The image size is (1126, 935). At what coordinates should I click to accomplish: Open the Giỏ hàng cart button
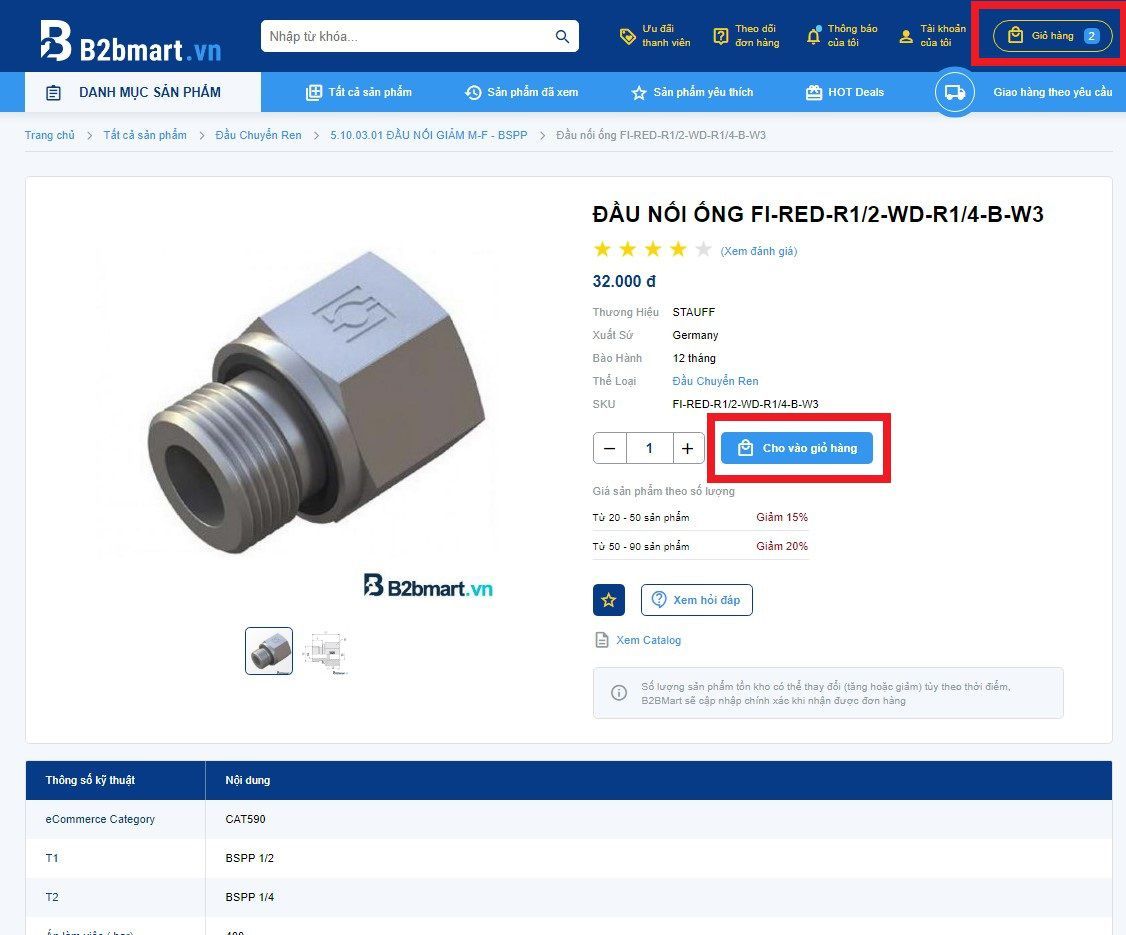[1052, 36]
